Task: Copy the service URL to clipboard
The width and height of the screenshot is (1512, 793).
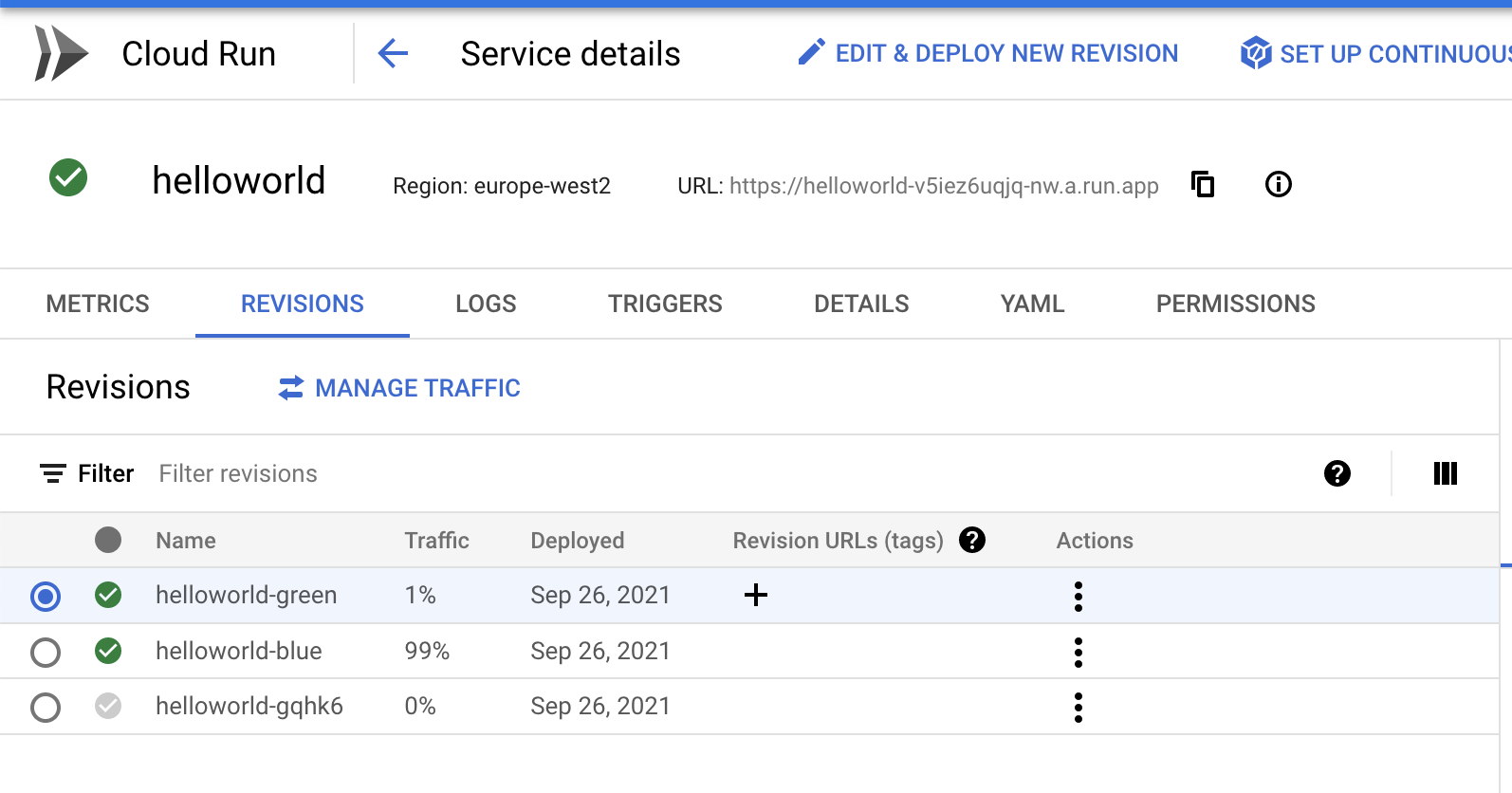Action: pos(1203,184)
